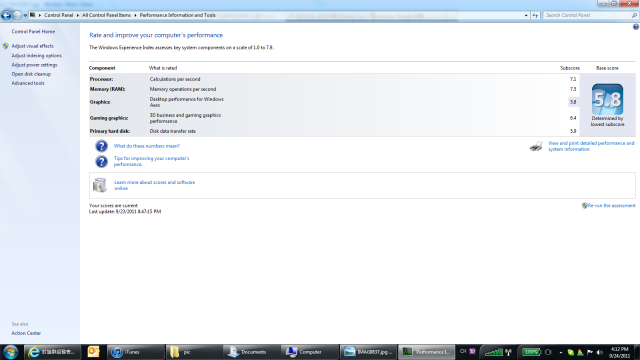
Task: Open Adjust power settings
Action: [34, 65]
